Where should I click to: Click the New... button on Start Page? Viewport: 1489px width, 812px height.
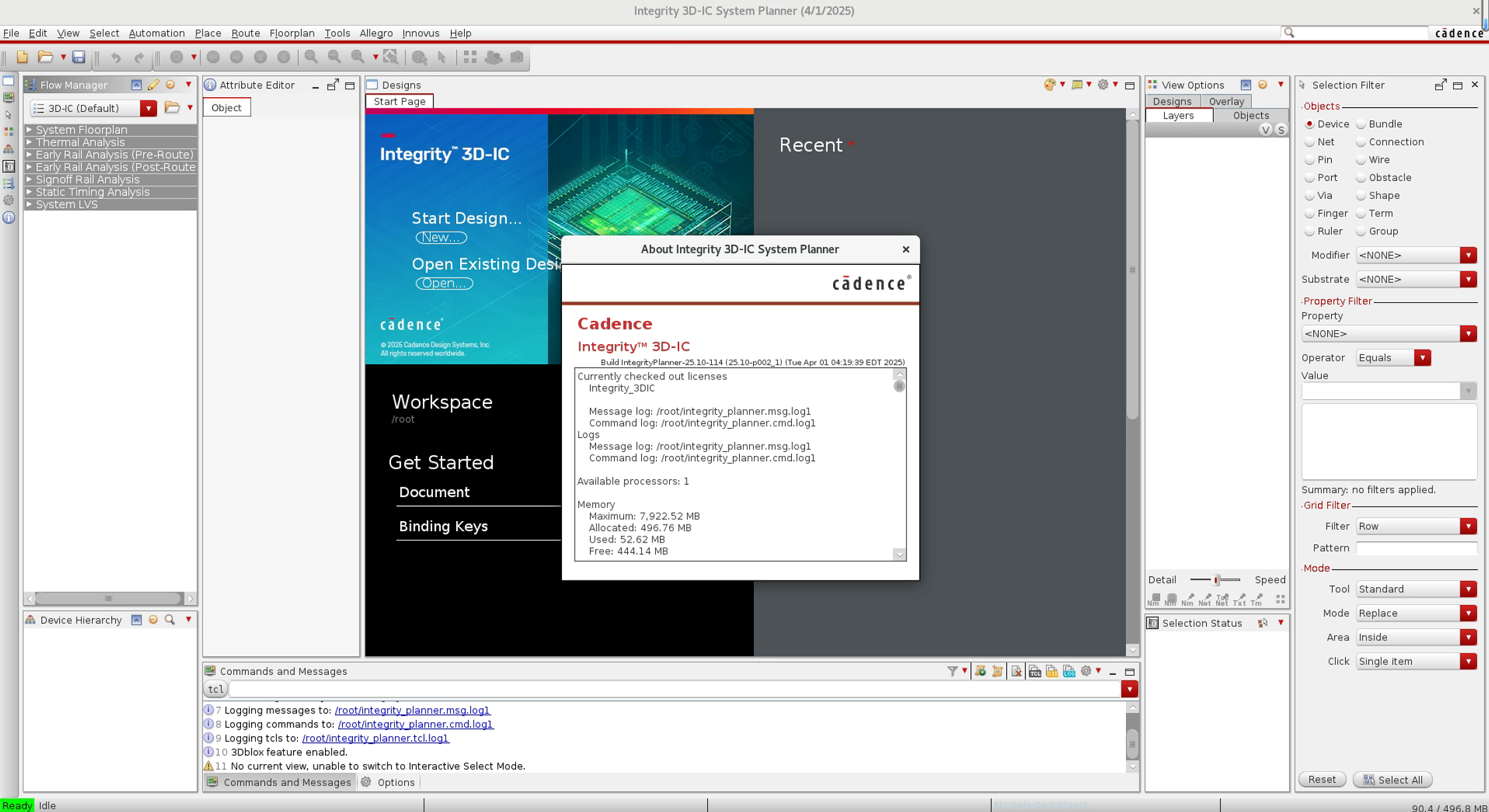442,238
